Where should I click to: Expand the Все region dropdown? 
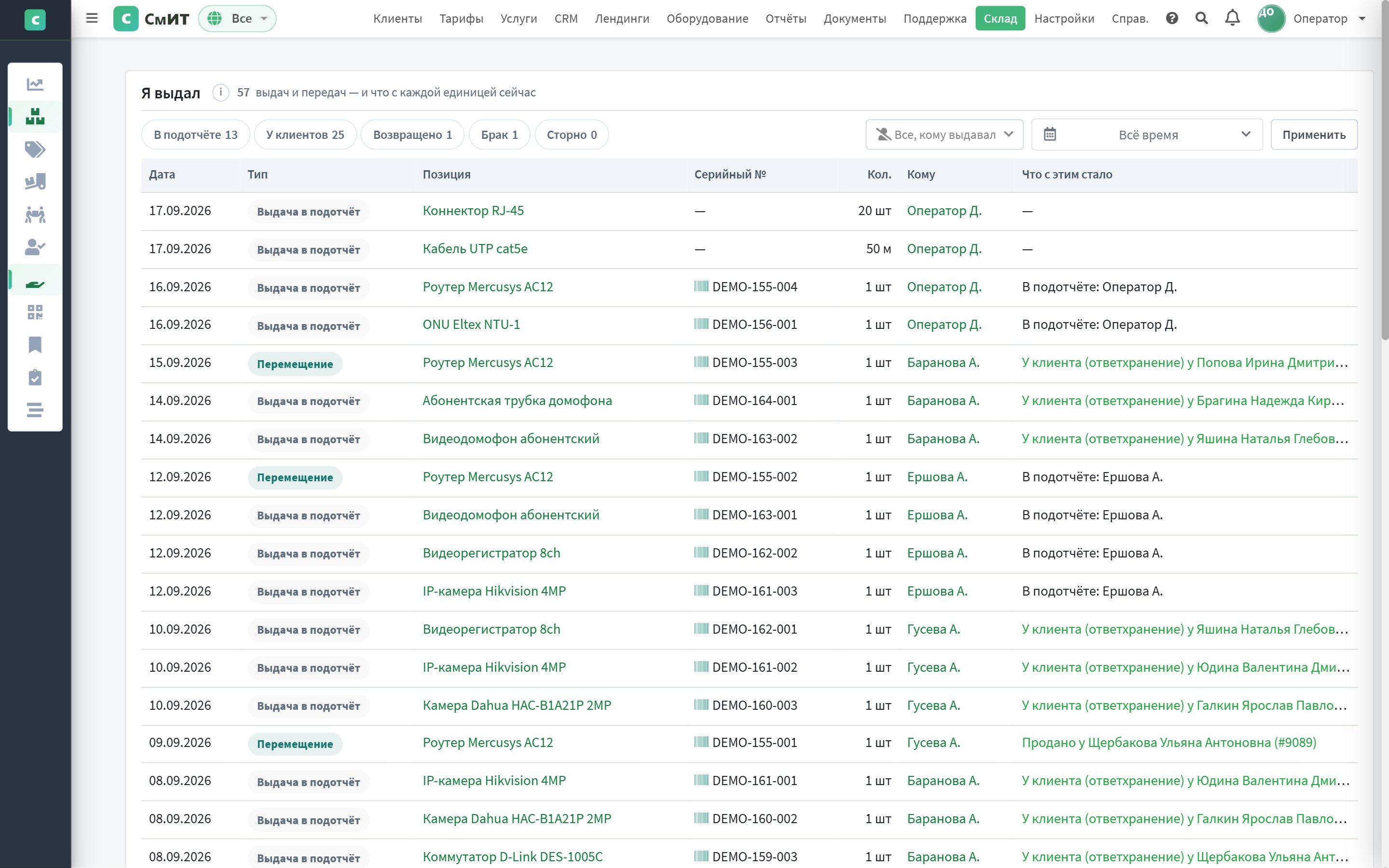tap(238, 18)
